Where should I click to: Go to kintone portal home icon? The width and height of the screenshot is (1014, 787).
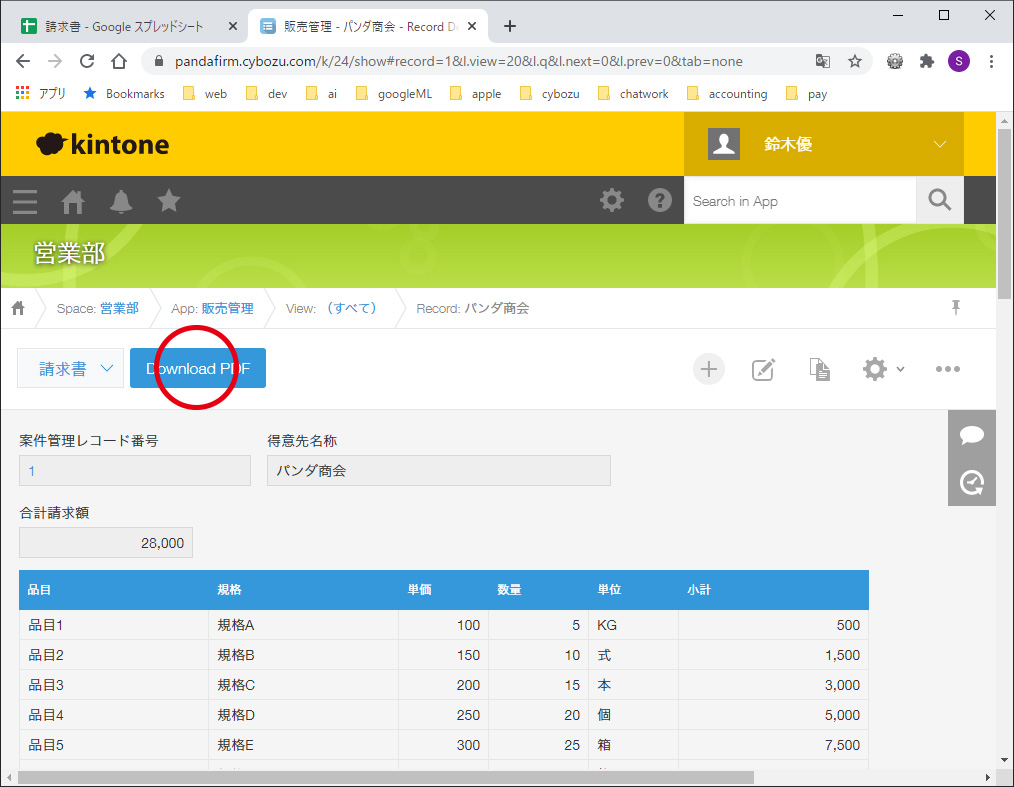pos(73,201)
